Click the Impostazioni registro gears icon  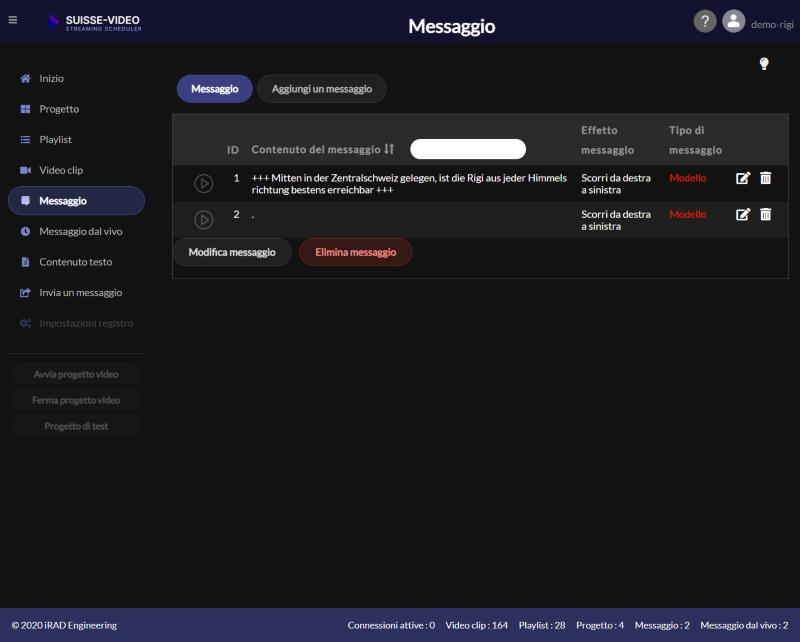point(25,324)
